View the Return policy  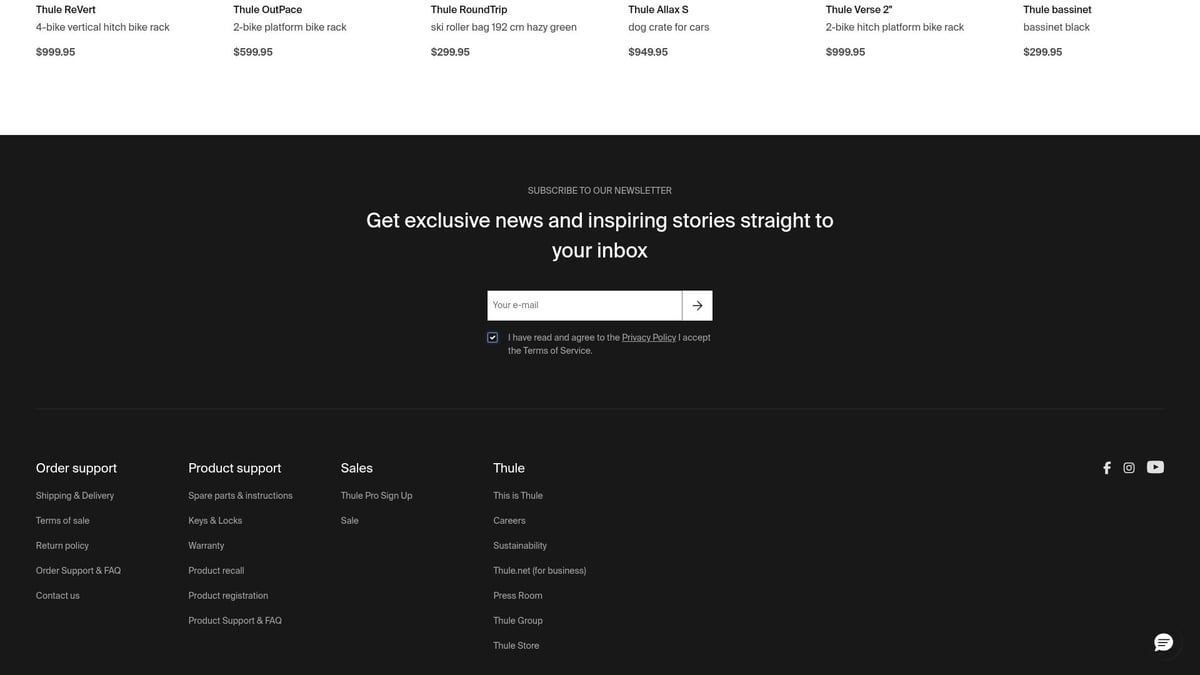pos(62,546)
